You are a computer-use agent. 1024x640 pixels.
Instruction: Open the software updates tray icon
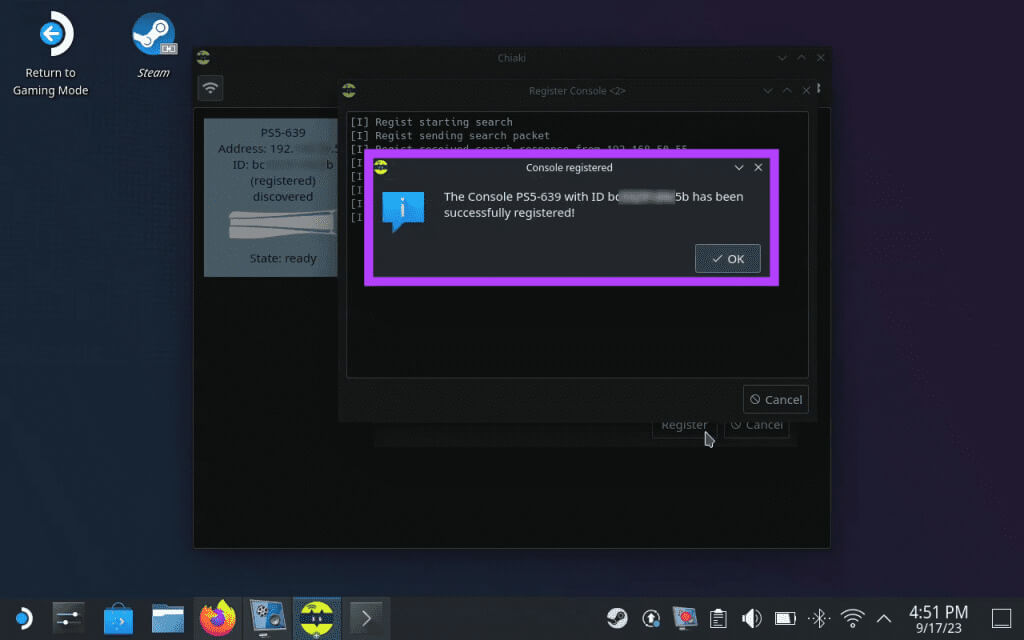[650, 618]
